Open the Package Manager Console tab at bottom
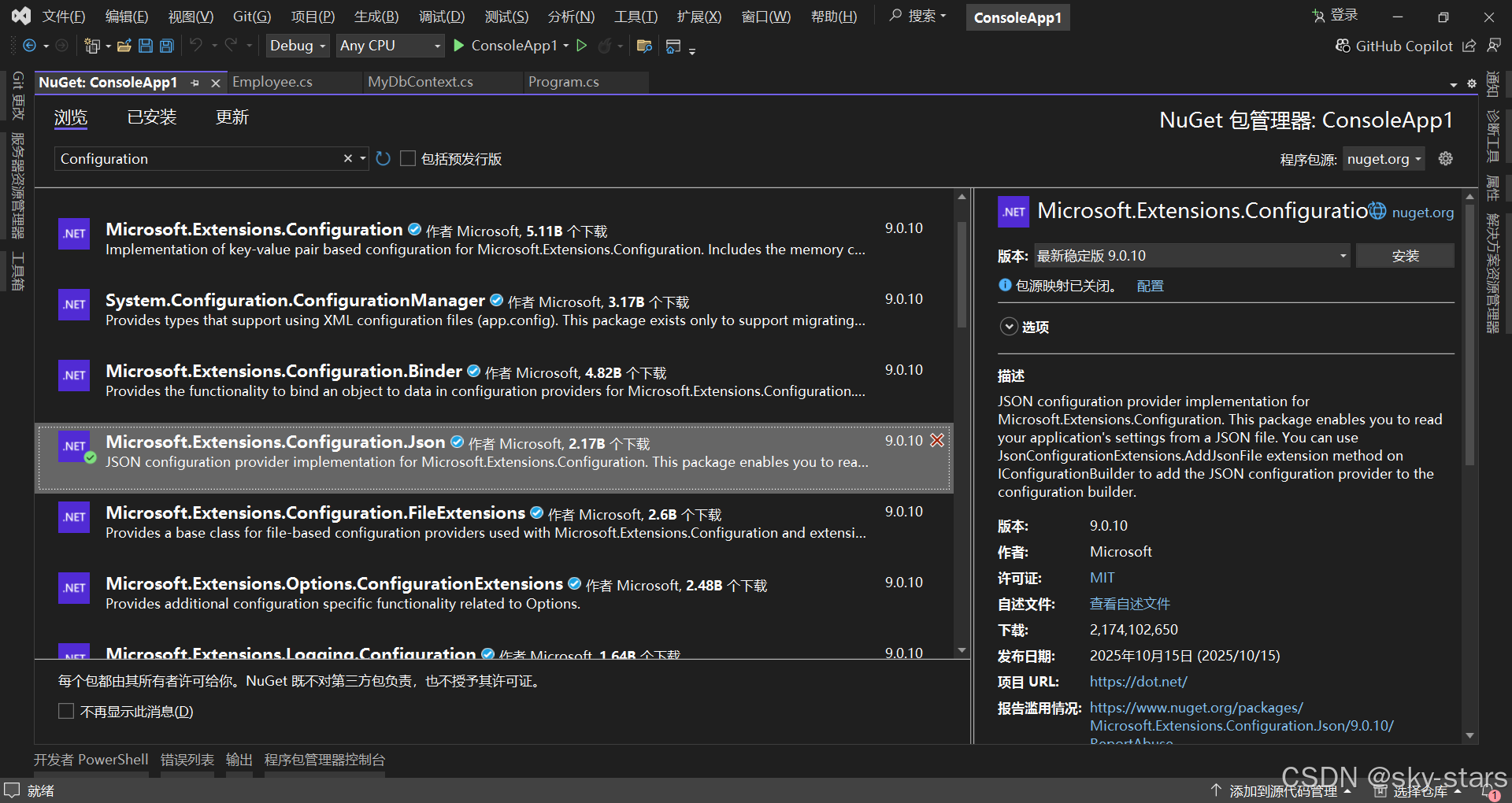Screen dimensions: 1512x803 coord(324,760)
